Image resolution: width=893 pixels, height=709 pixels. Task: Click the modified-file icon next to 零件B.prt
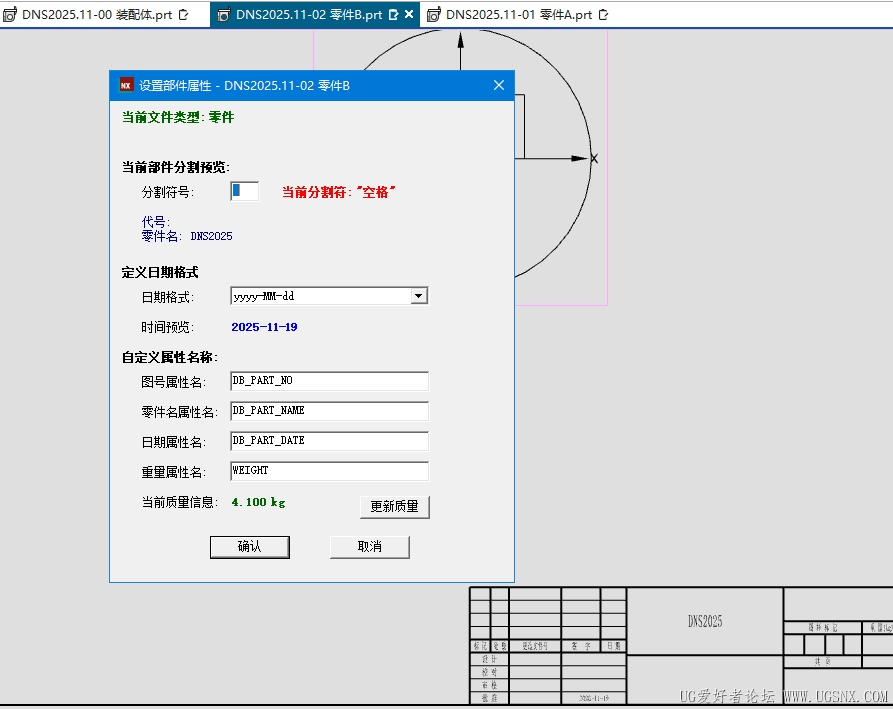click(393, 15)
